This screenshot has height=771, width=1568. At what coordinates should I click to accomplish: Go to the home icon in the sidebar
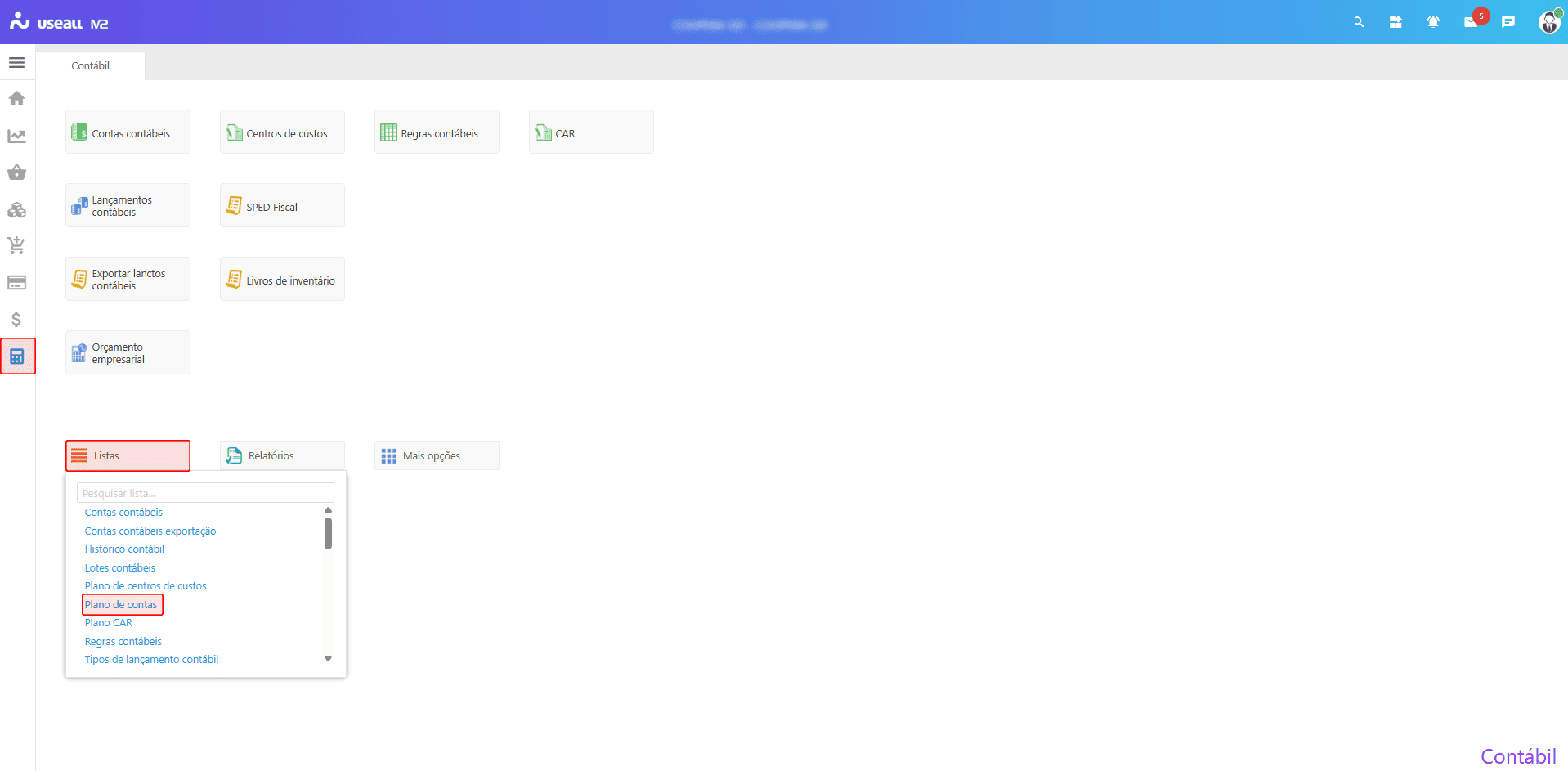tap(16, 99)
